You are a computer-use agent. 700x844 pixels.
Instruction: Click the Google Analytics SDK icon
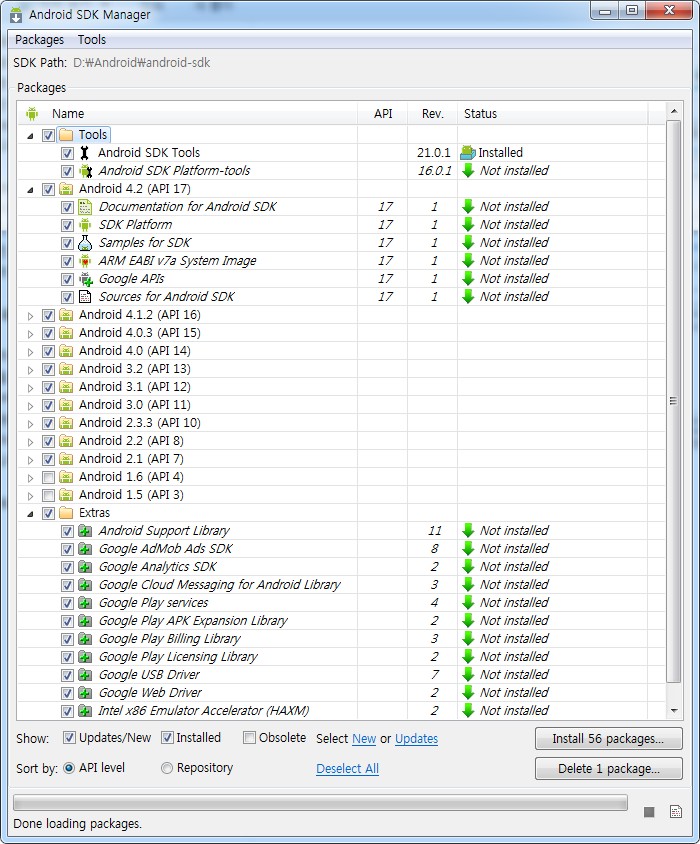point(85,567)
